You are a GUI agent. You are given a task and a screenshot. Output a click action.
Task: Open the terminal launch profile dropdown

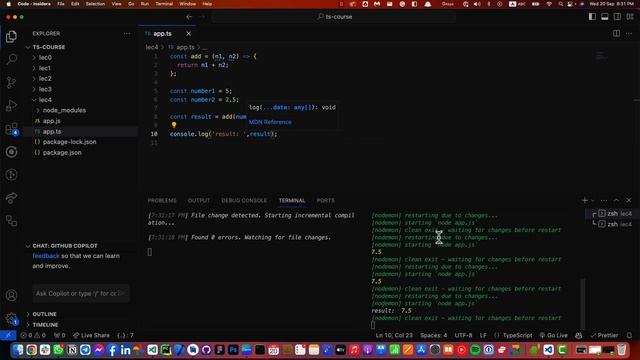593,200
